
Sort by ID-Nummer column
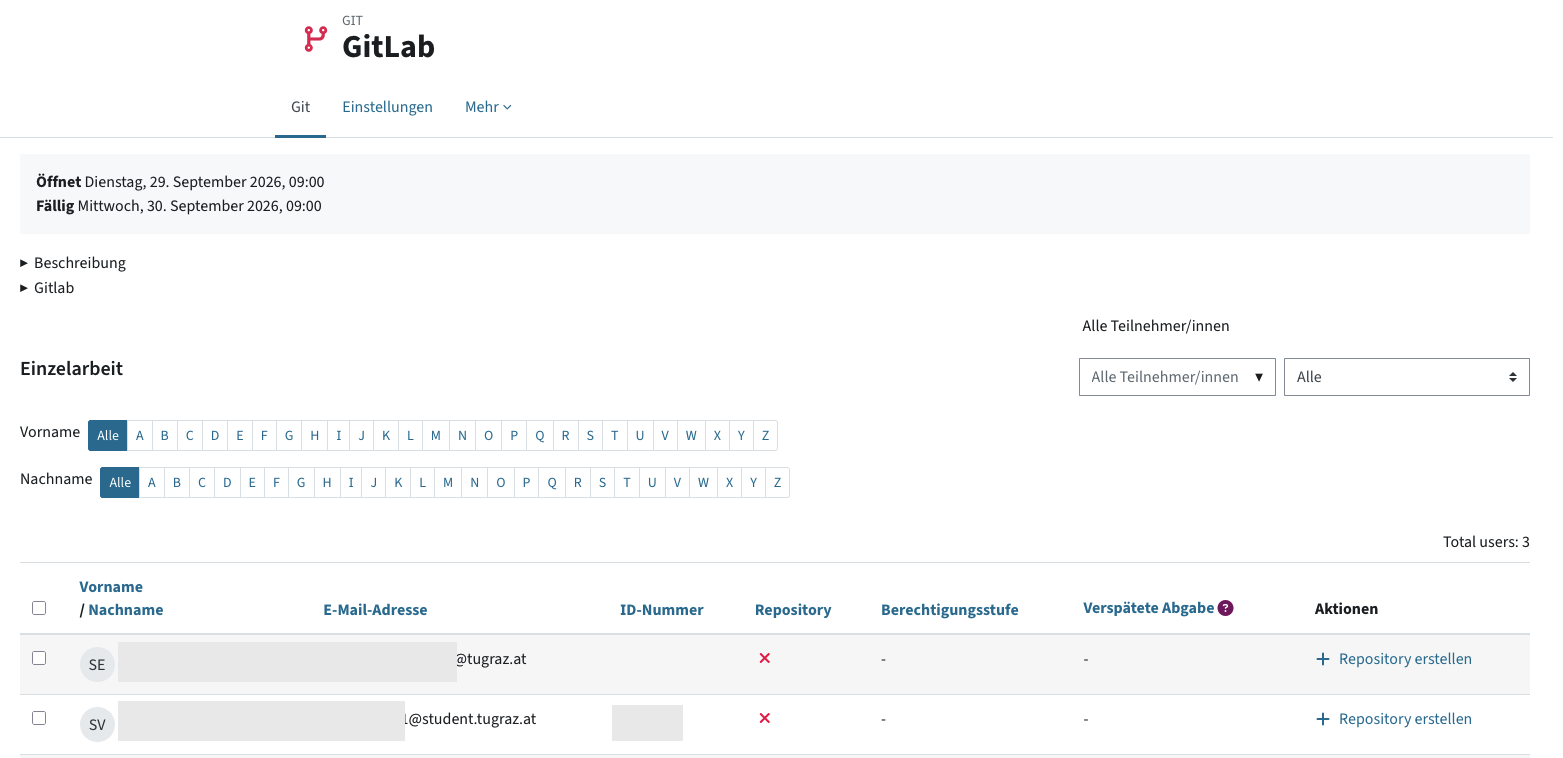coord(662,610)
